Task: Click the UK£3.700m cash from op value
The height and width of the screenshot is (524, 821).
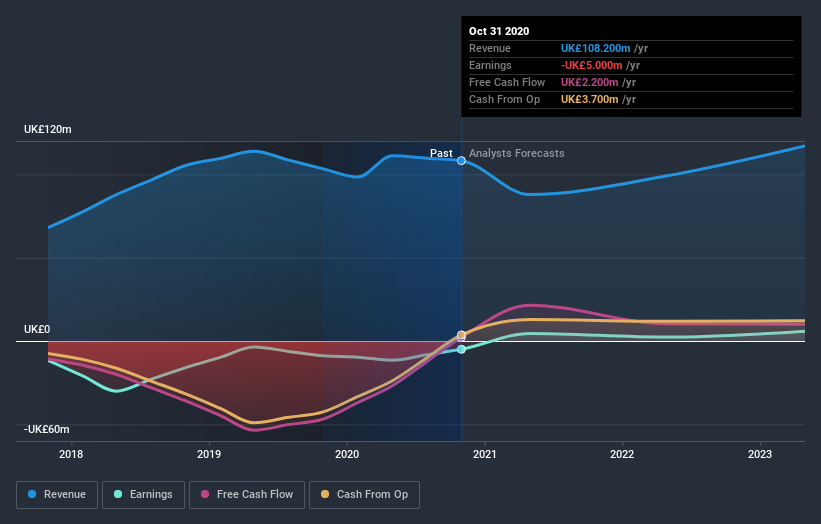Action: (x=590, y=99)
